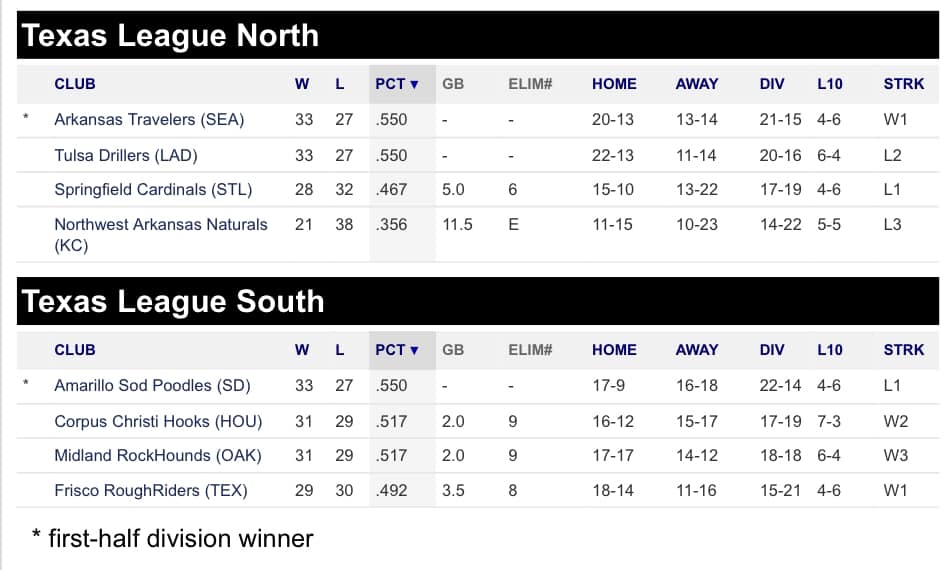
Task: Open Northwest Arkansas Naturals (KC) link
Action: click(160, 235)
